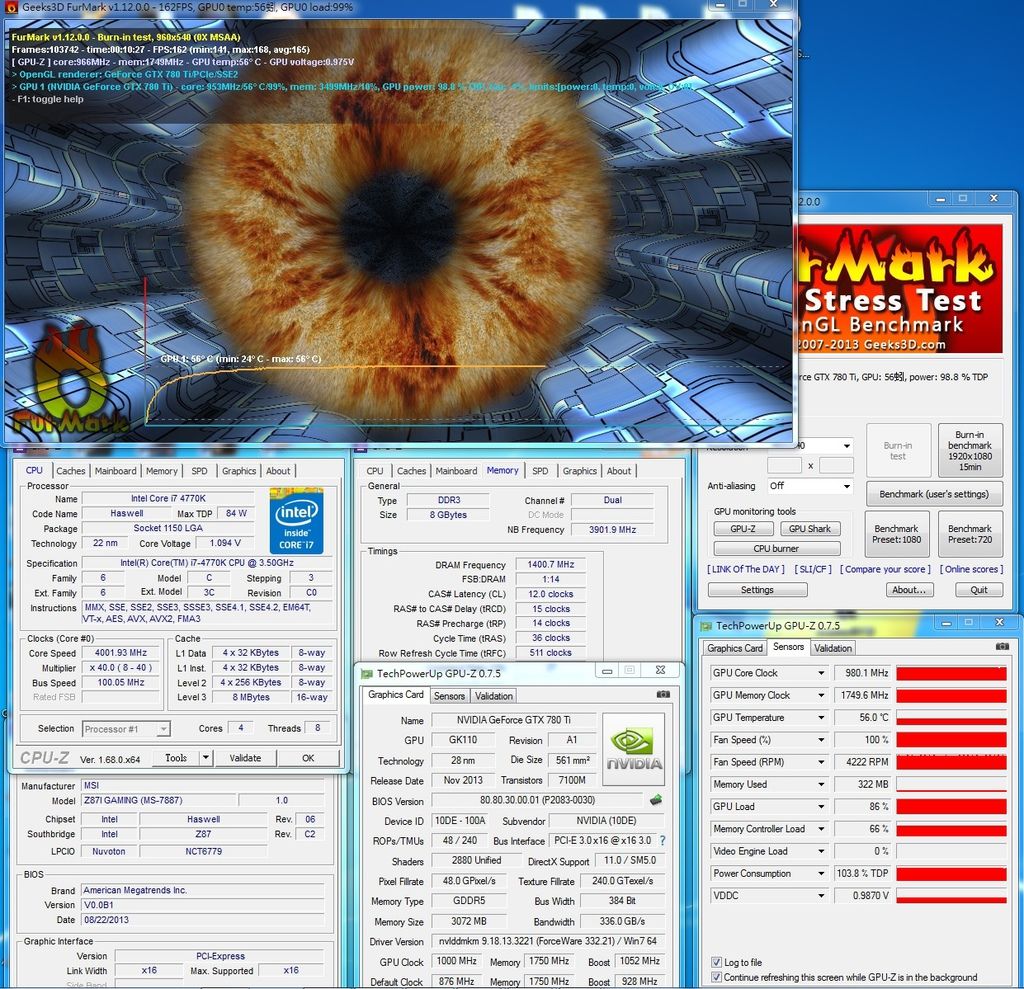This screenshot has height=989, width=1024.
Task: Click the Bus Interface question mark icon
Action: tap(663, 841)
